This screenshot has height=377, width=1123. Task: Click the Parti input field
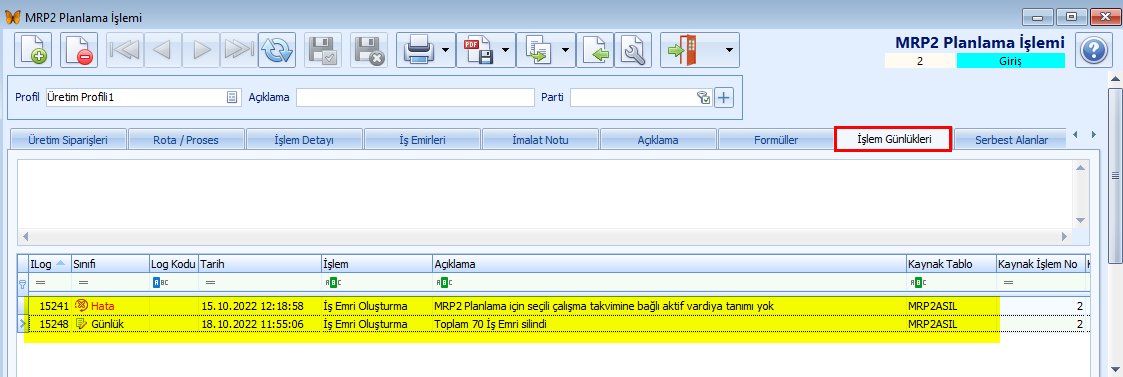pos(641,97)
